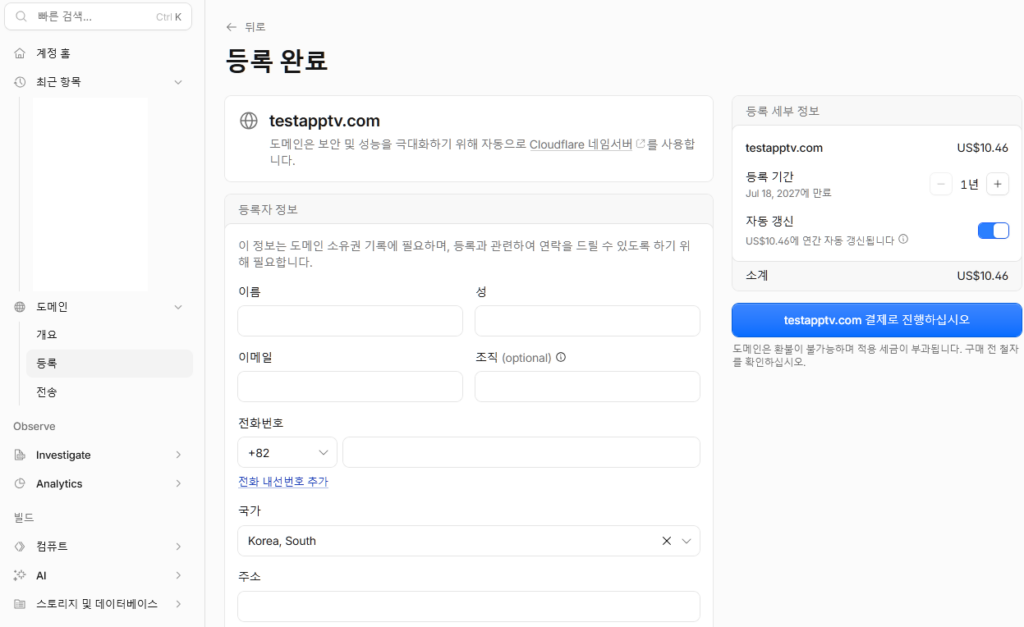Increase registration period with plus button
This screenshot has width=1024, height=627.
[x=997, y=184]
